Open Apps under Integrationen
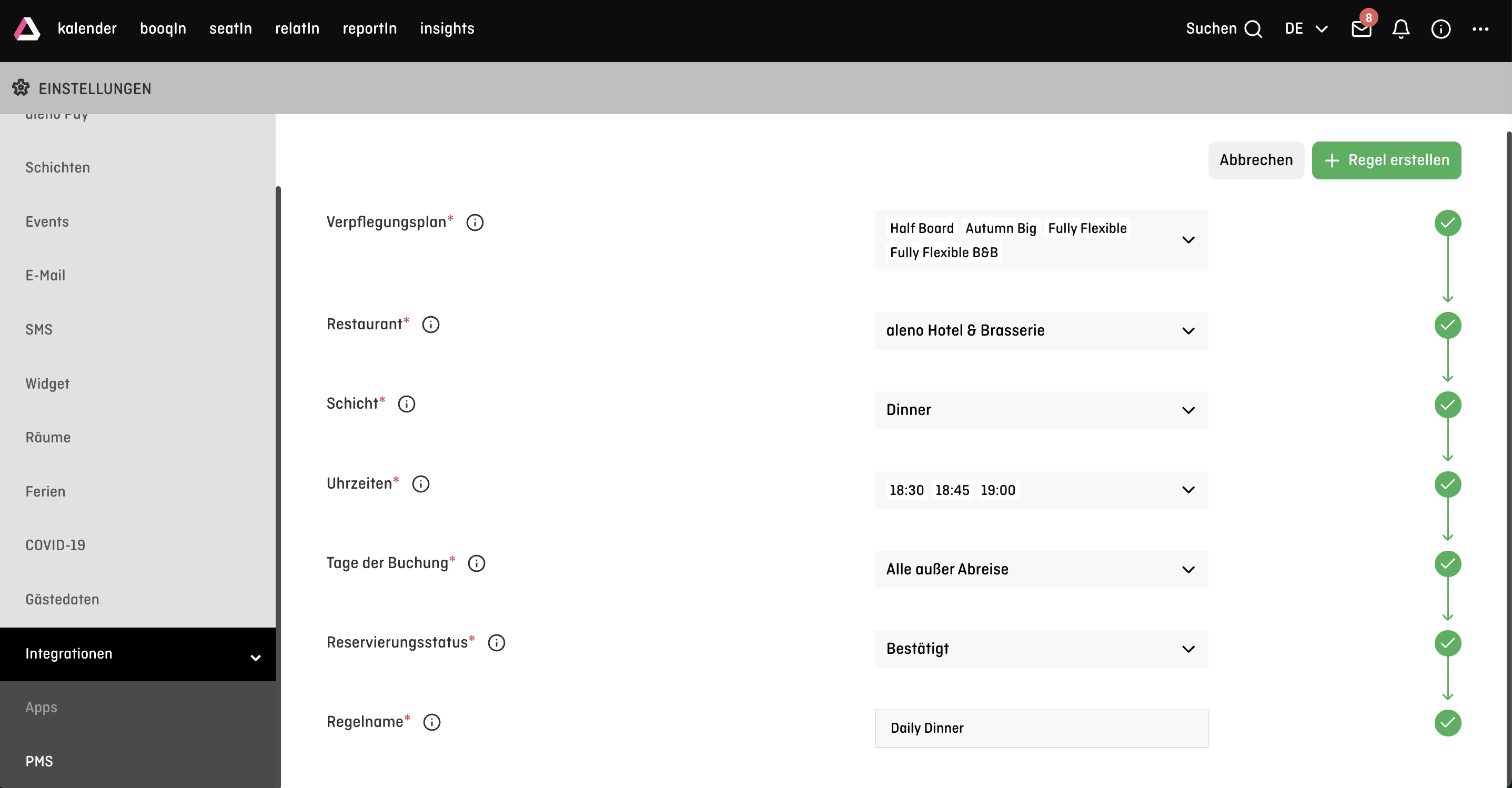The height and width of the screenshot is (788, 1512). (138, 708)
